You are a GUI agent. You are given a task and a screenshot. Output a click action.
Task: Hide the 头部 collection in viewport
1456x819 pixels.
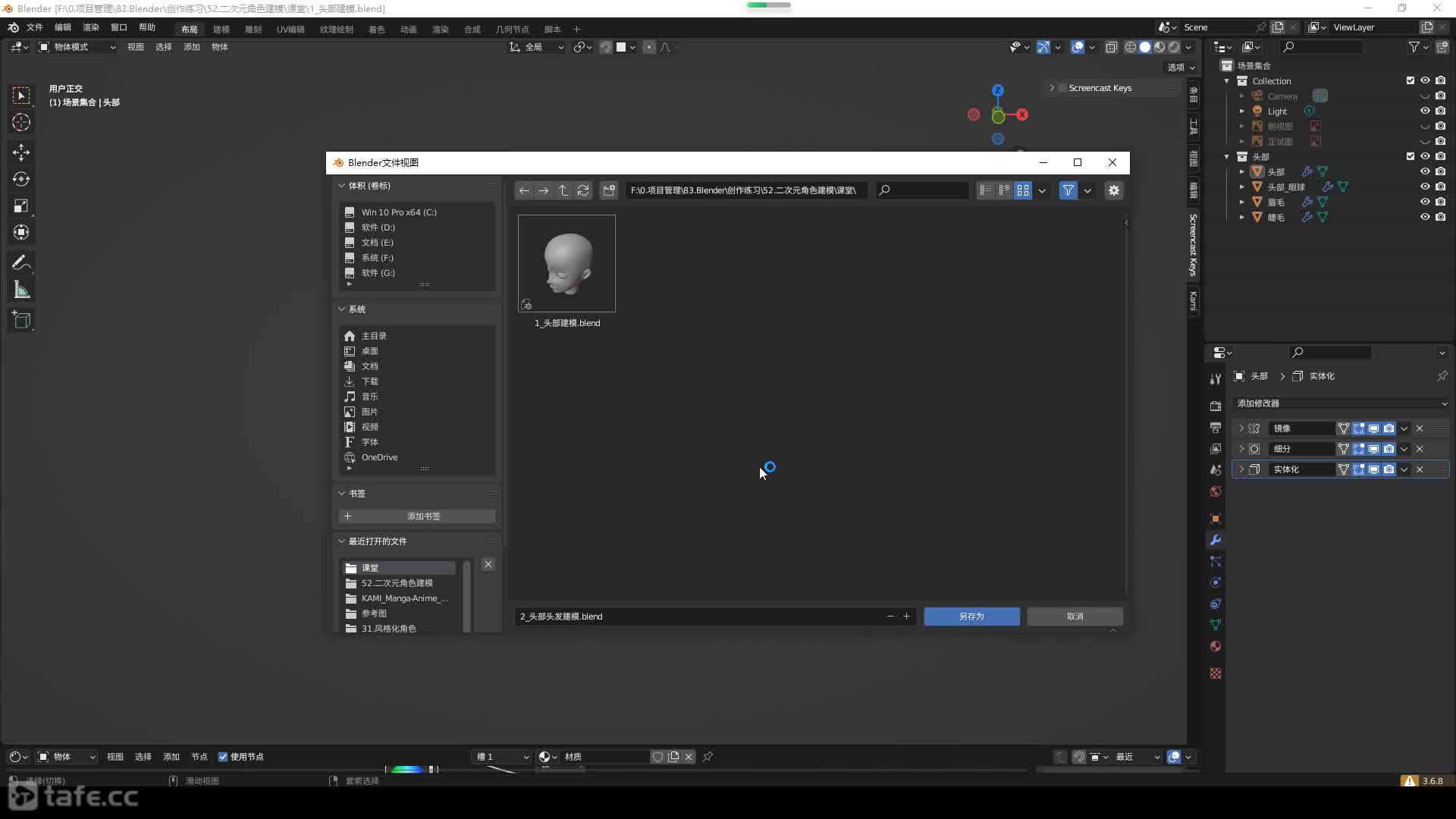[1425, 156]
